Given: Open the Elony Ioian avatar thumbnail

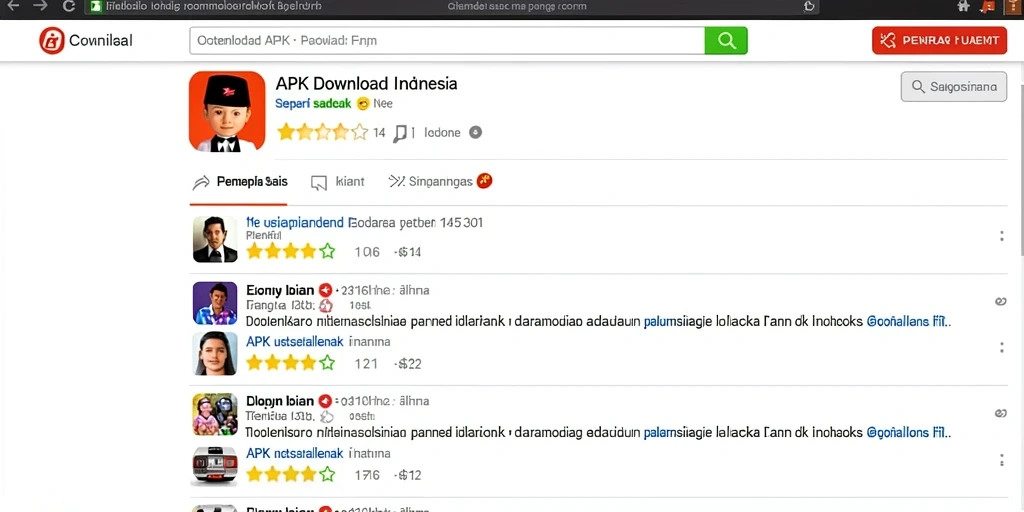Looking at the screenshot, I should point(216,304).
